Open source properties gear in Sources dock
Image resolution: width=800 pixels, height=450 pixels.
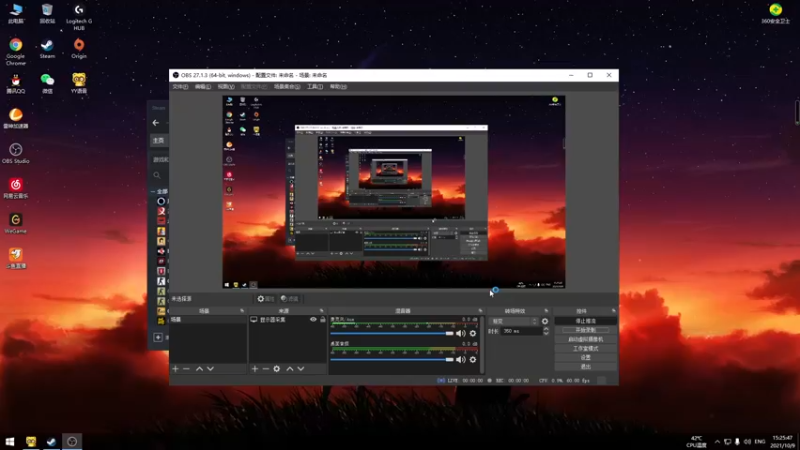click(277, 368)
